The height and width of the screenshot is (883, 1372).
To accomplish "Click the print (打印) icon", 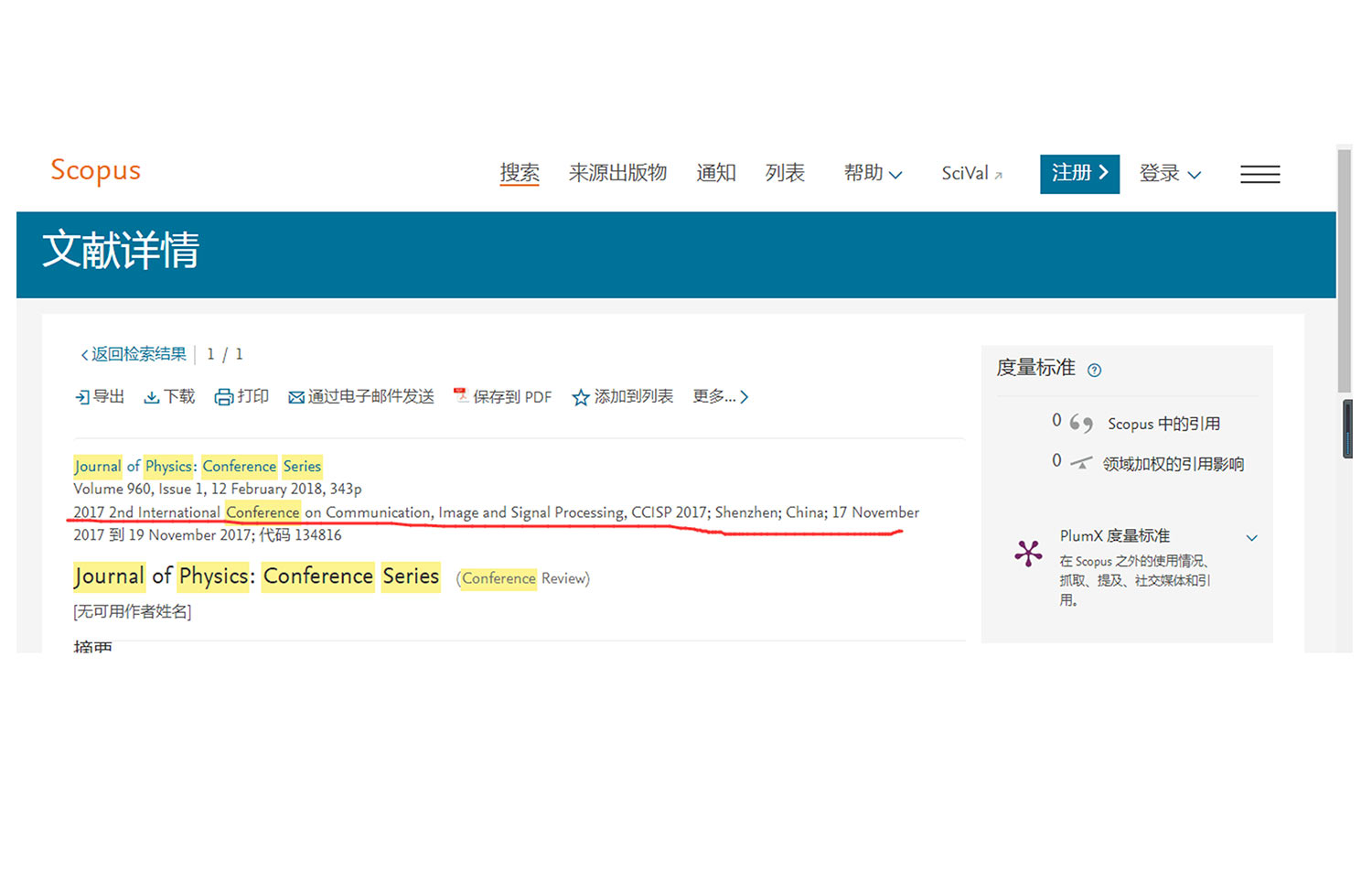I will tap(223, 397).
